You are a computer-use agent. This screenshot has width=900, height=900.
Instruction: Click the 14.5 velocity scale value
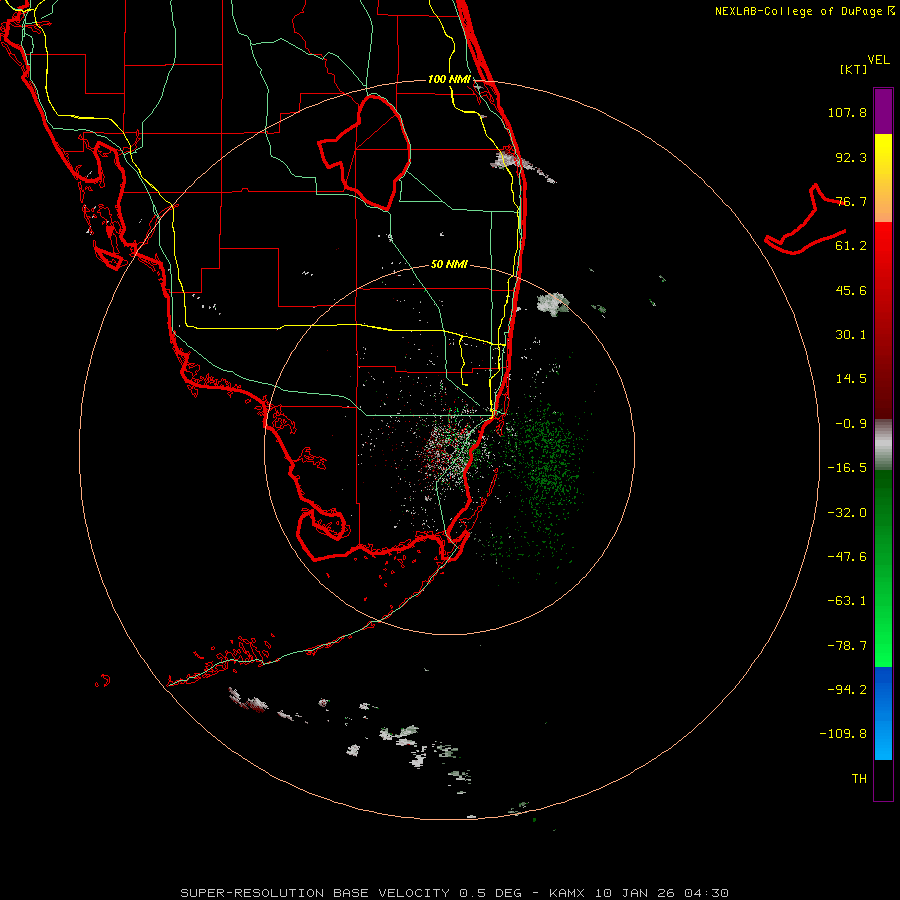(x=851, y=379)
